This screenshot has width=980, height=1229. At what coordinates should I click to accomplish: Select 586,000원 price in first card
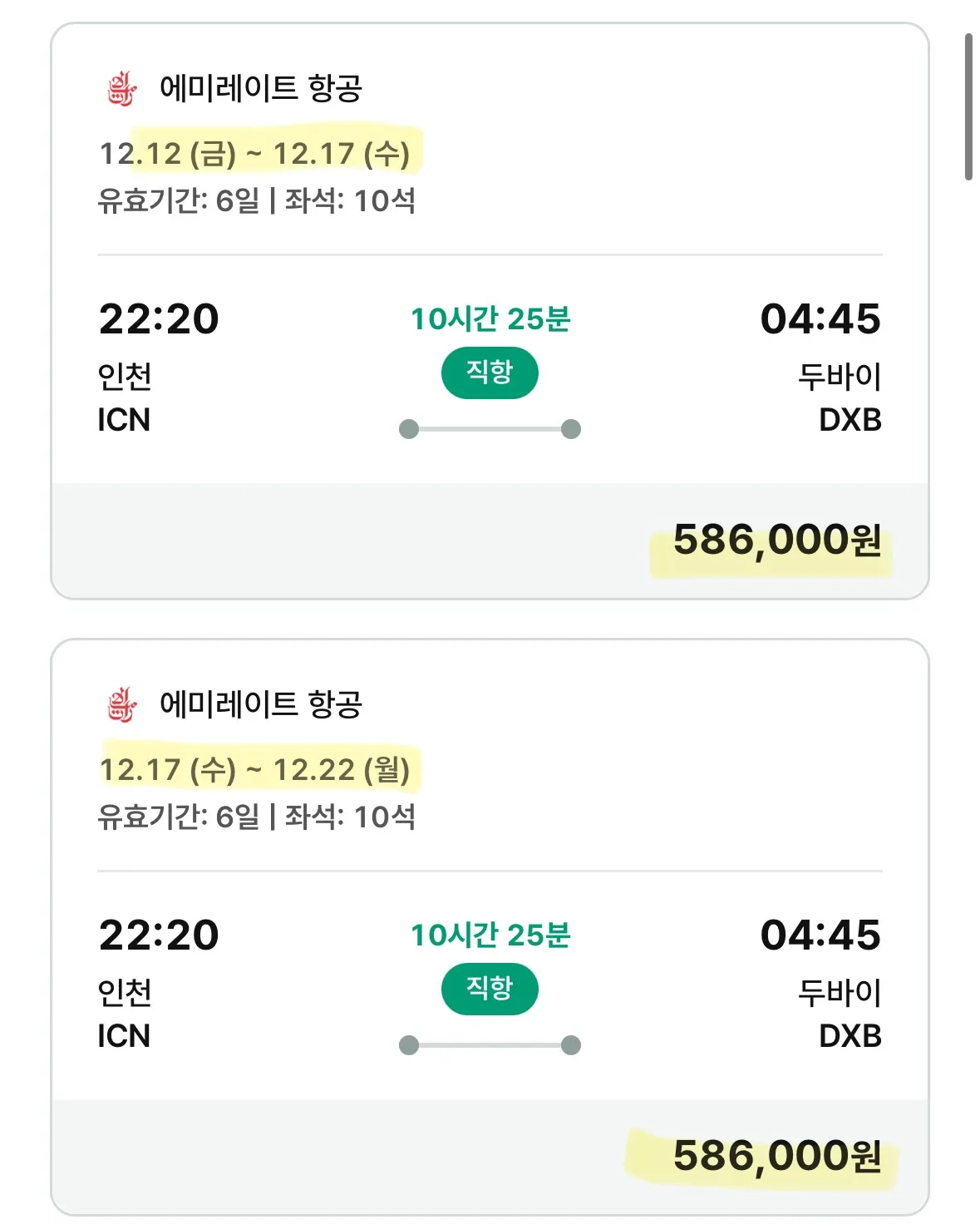click(776, 540)
